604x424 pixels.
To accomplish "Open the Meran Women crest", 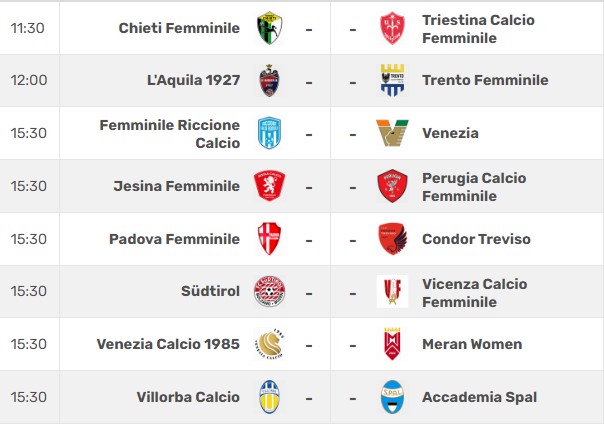I will [392, 344].
